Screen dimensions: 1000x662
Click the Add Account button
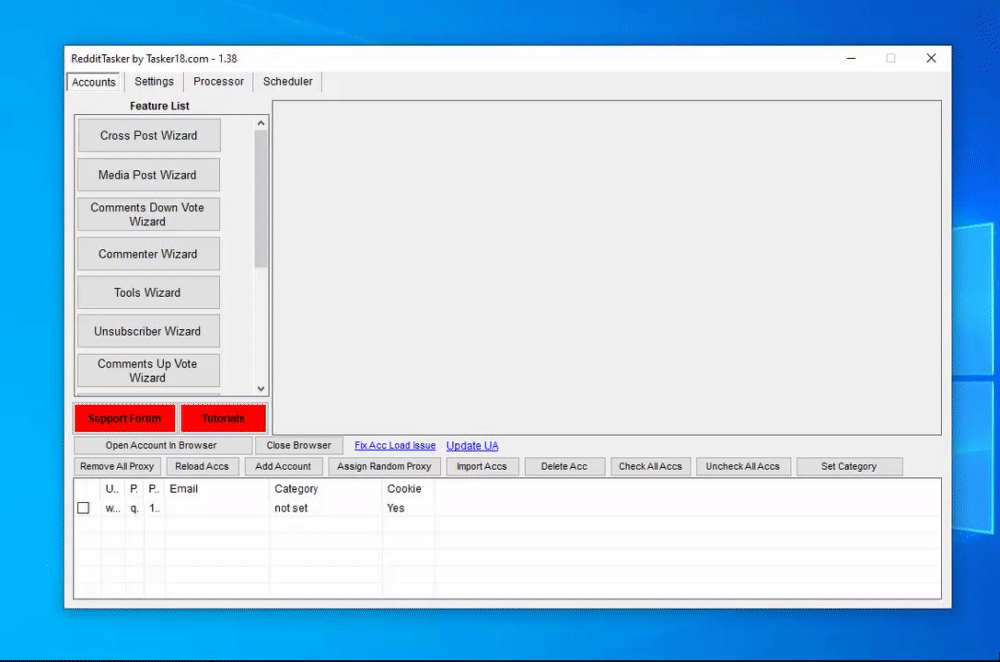tap(283, 466)
